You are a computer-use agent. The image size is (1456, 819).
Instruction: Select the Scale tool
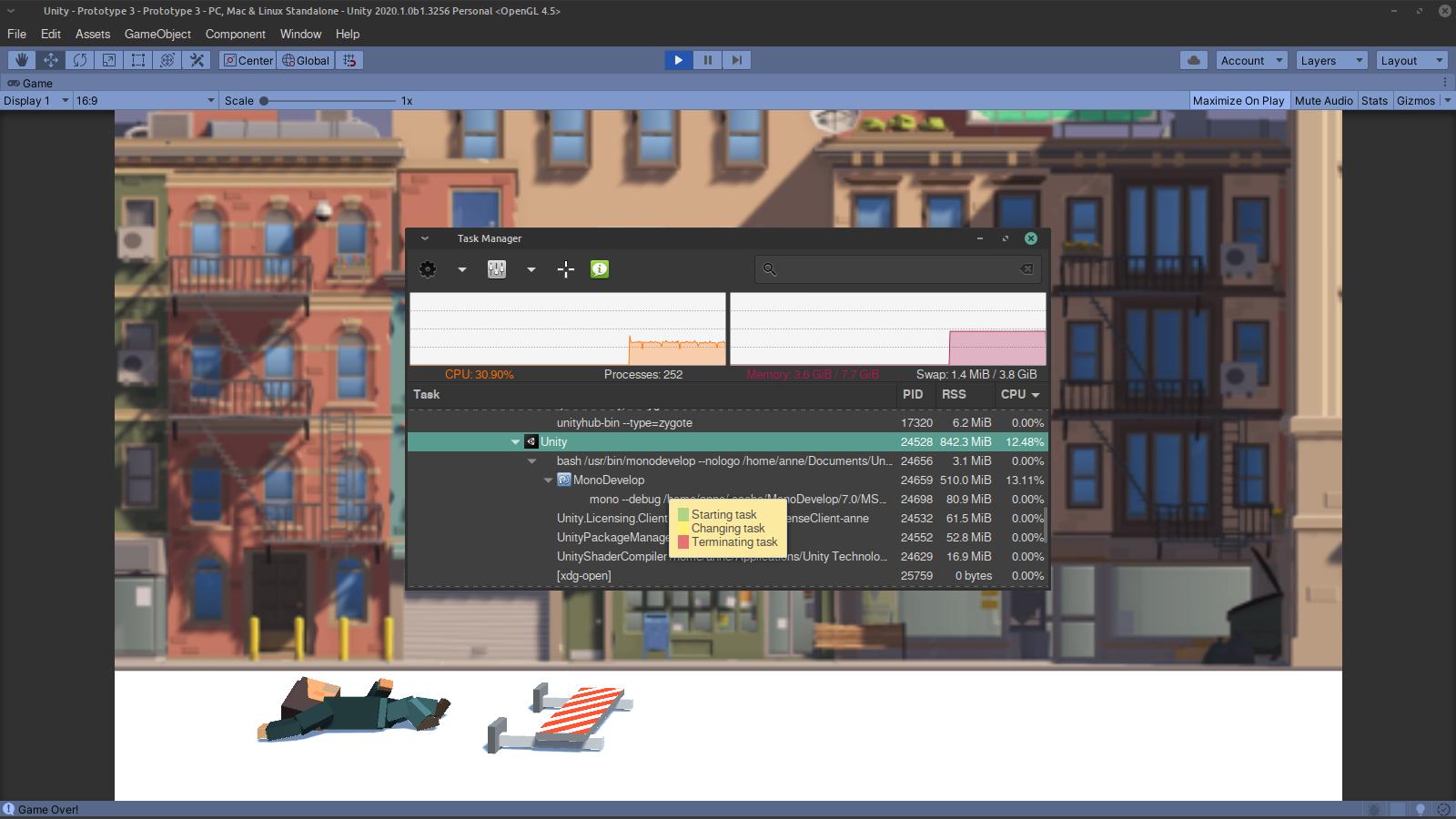tap(109, 60)
